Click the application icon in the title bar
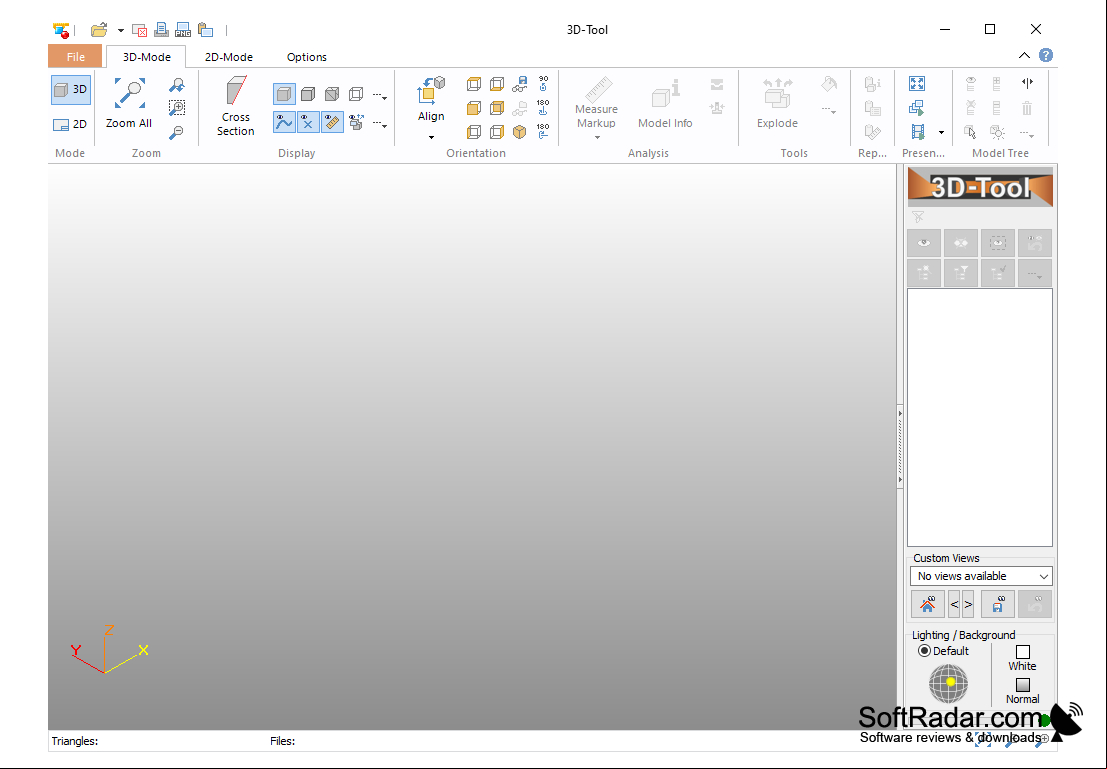Screen dimensions: 1107x769 (61, 30)
